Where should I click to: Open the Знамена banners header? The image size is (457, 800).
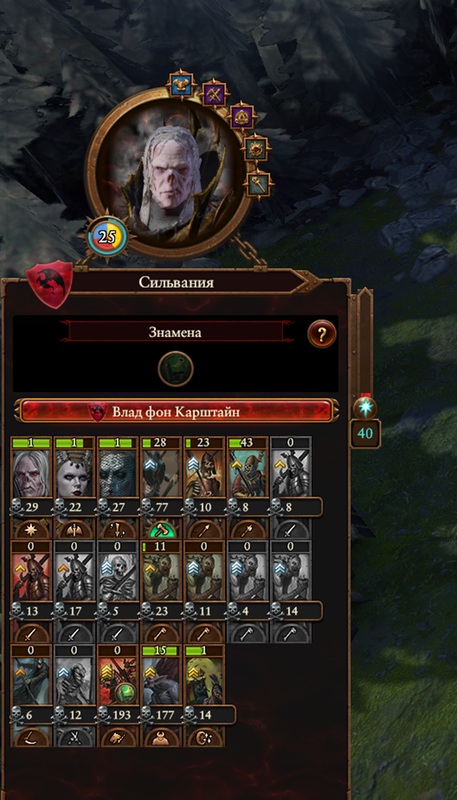(175, 332)
